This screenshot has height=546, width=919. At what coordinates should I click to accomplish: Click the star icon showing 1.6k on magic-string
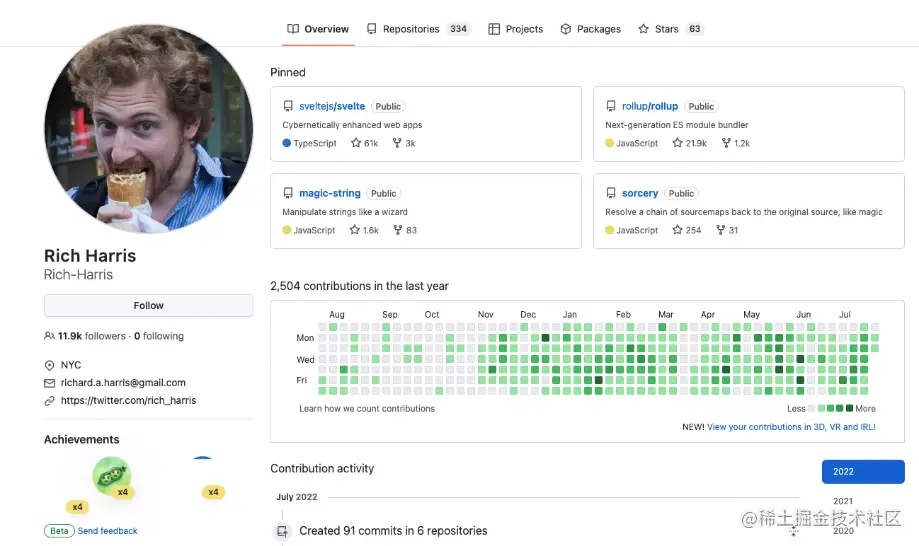click(355, 230)
